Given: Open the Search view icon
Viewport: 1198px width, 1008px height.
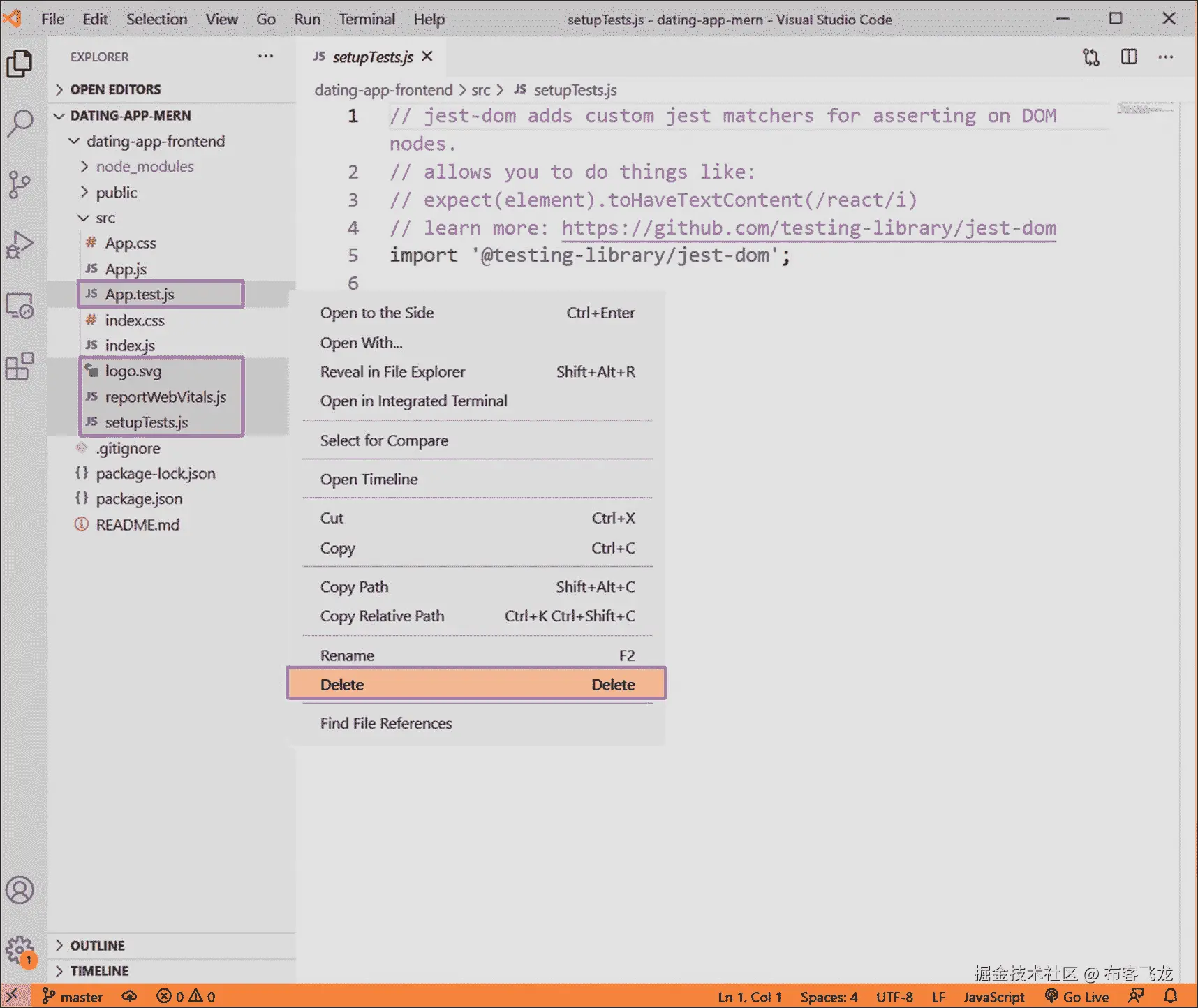Looking at the screenshot, I should (x=20, y=124).
